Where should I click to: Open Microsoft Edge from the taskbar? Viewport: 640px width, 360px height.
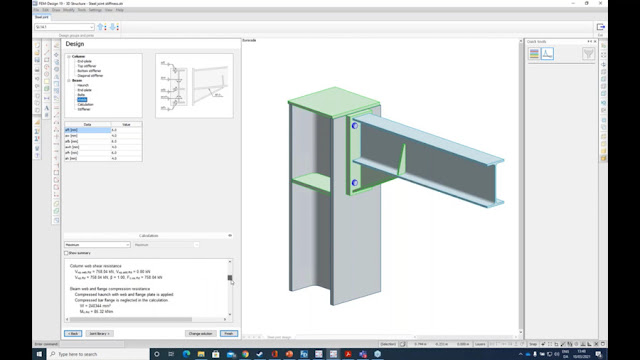point(187,354)
